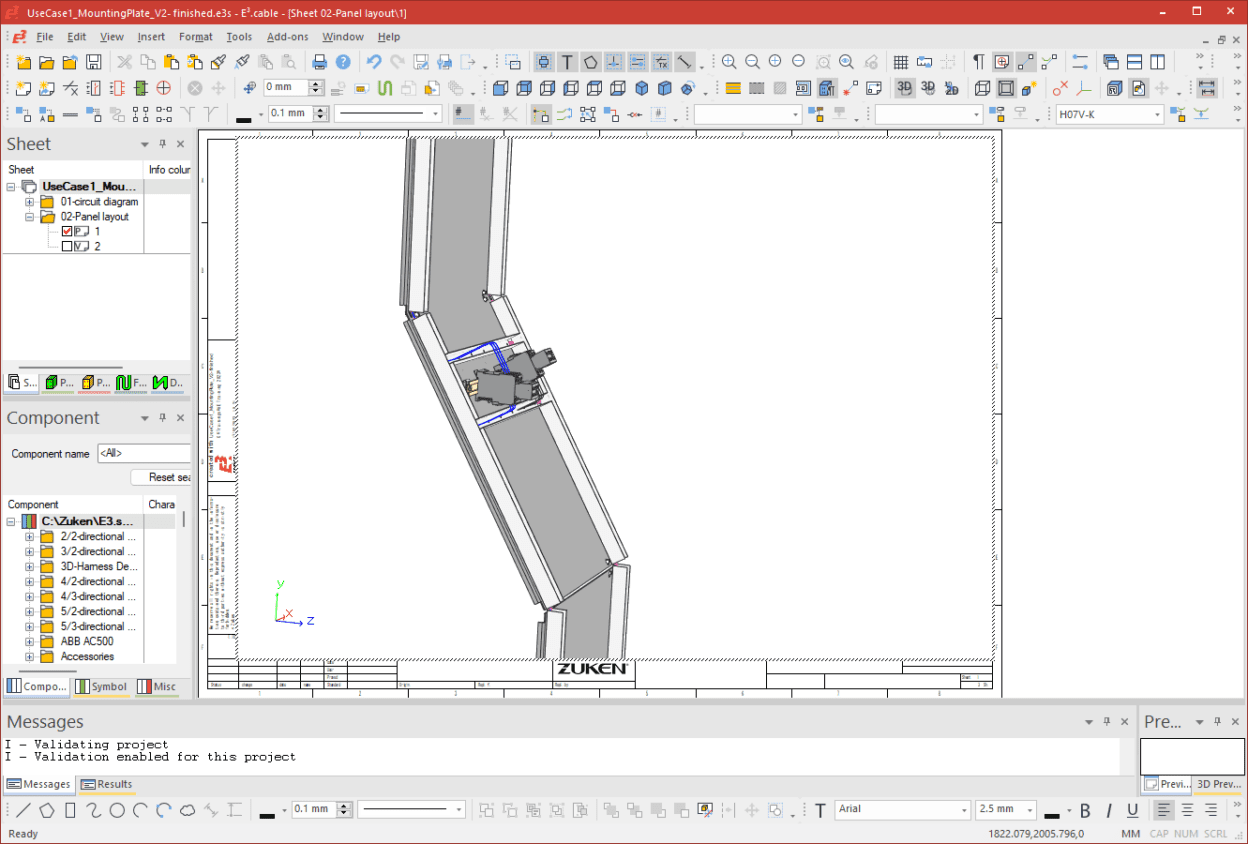Uncheck the checkbox next to sheet 1
Screen dimensions: 1248x844
(x=65, y=231)
